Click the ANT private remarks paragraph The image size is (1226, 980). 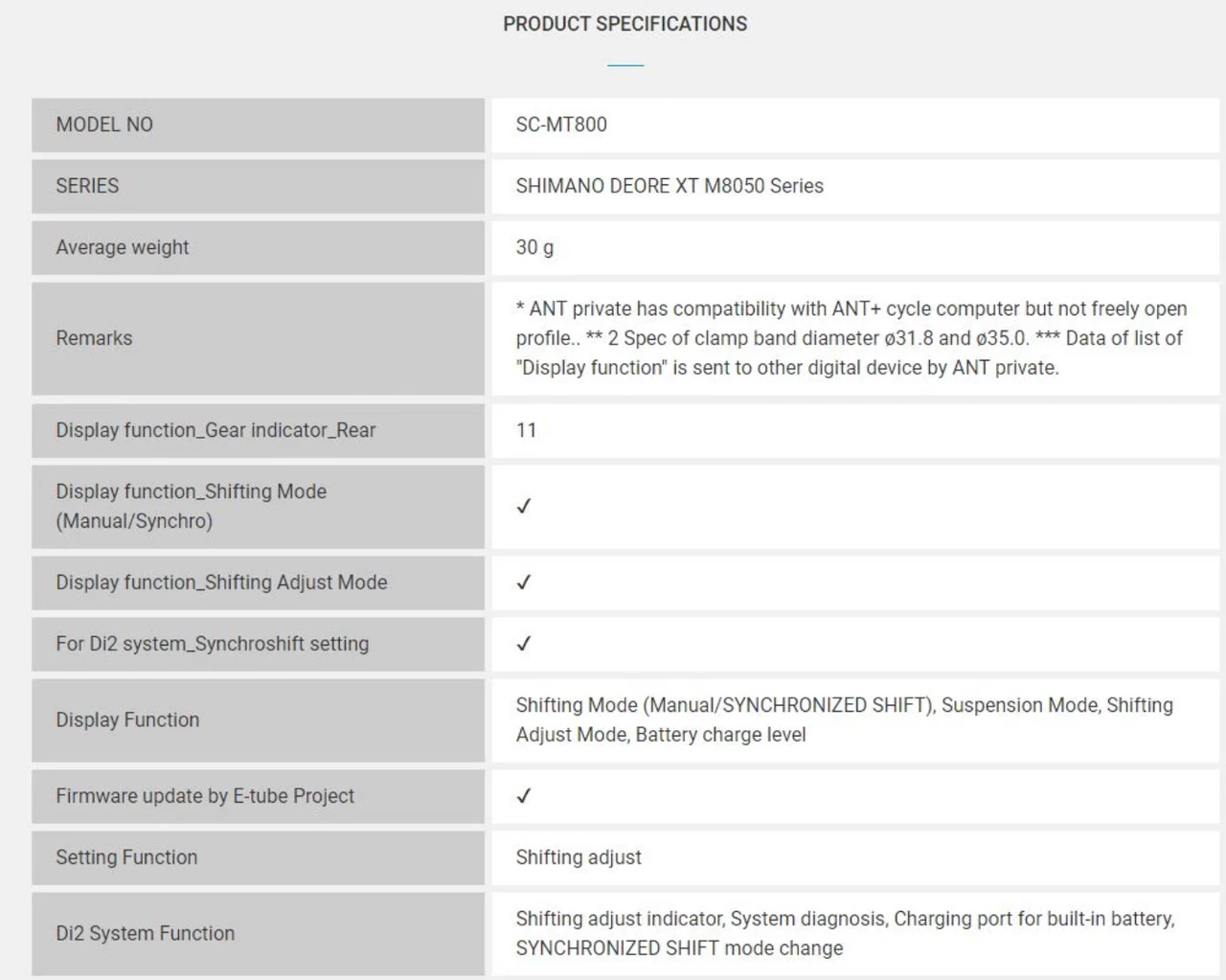pos(851,338)
